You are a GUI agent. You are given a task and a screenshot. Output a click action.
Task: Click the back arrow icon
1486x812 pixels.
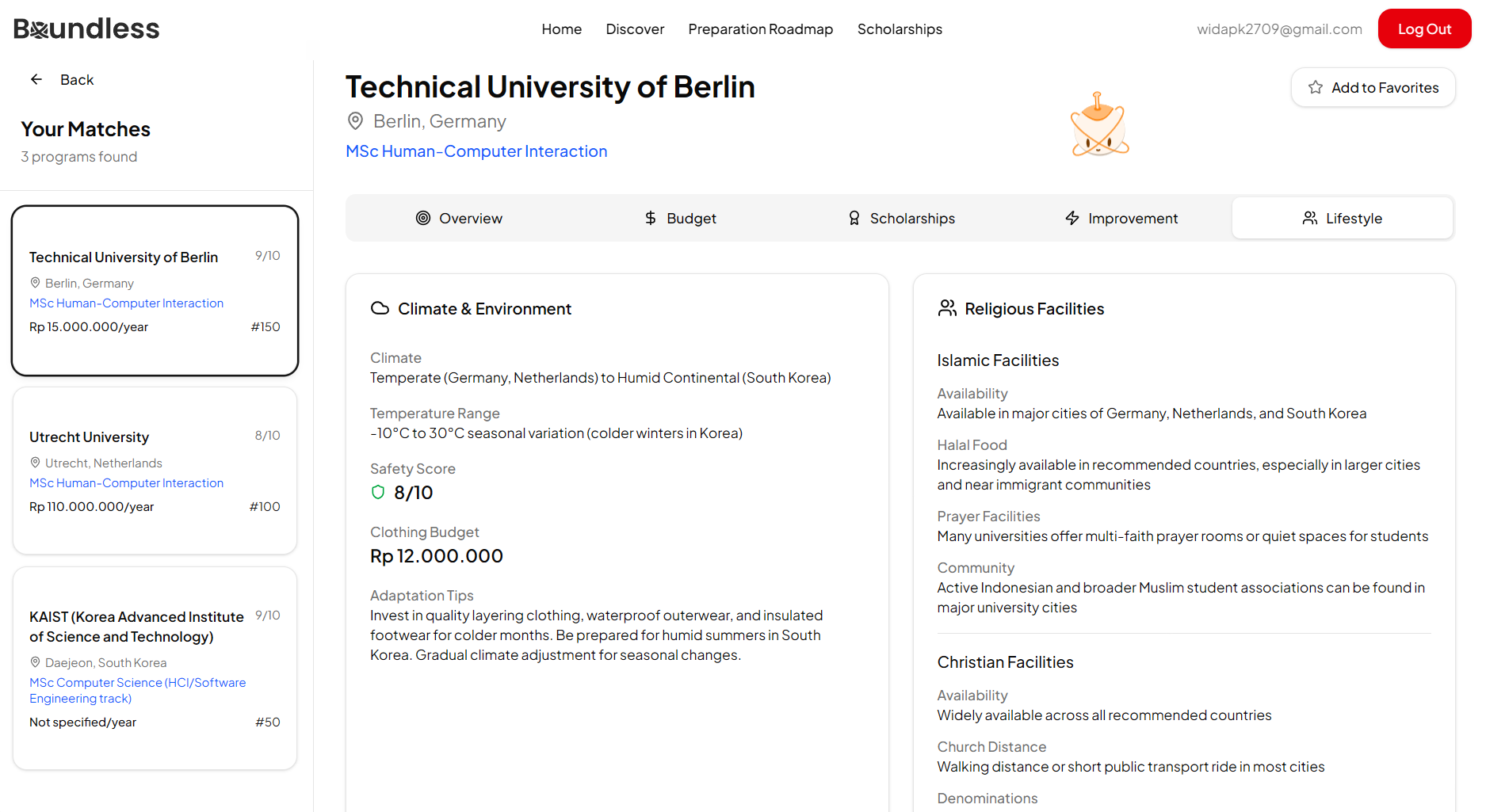pyautogui.click(x=36, y=79)
